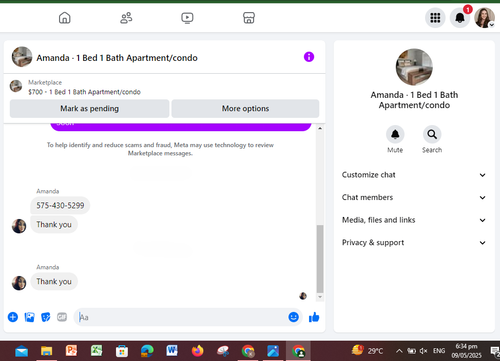The width and height of the screenshot is (500, 361).
Task: Open the notifications bell
Action: click(460, 18)
